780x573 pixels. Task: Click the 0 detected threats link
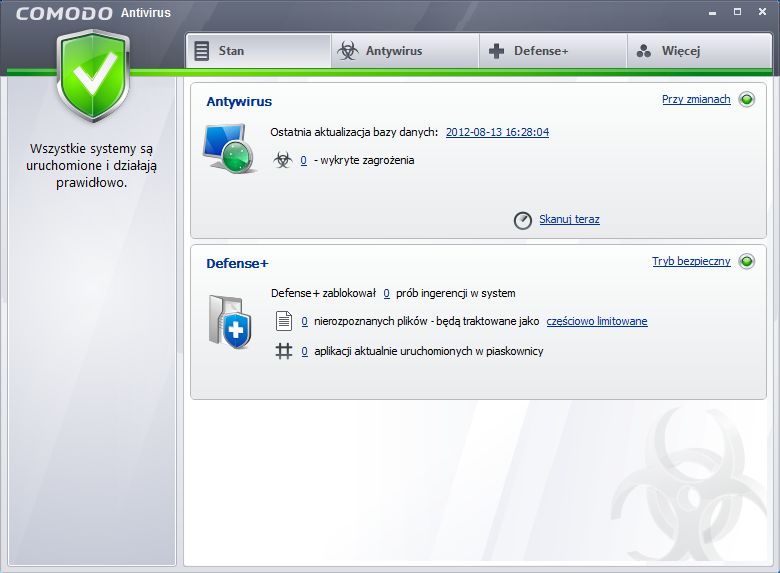(x=303, y=160)
